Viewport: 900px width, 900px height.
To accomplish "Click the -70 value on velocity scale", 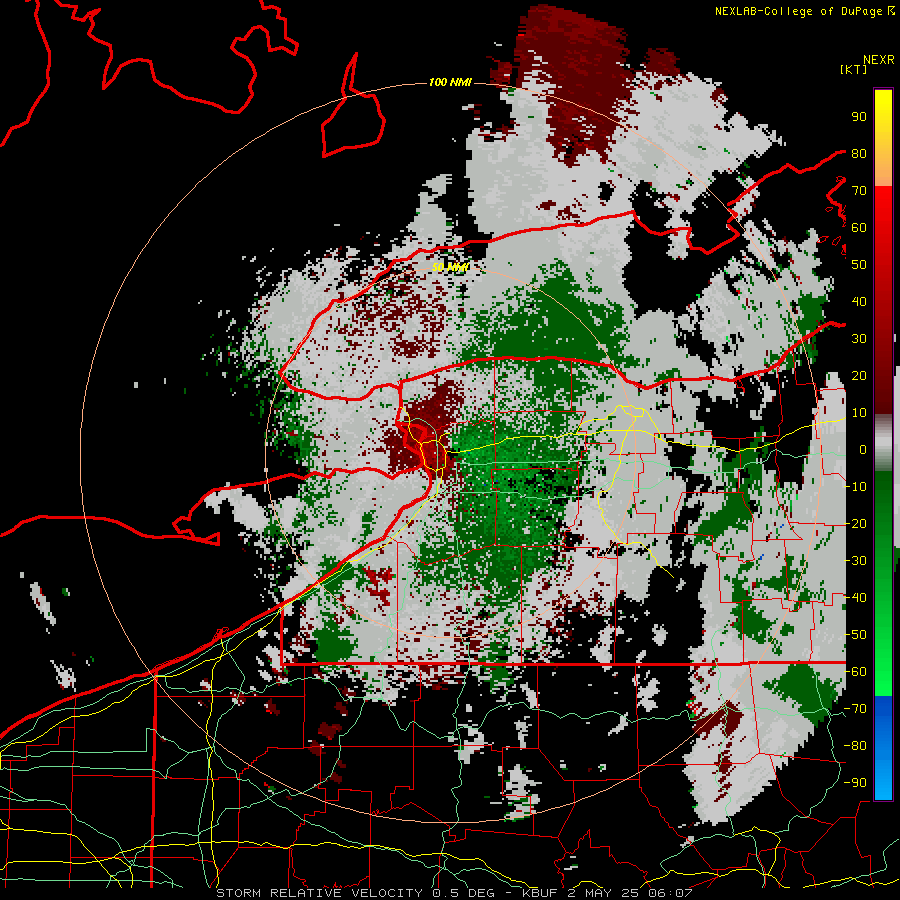I will click(855, 708).
